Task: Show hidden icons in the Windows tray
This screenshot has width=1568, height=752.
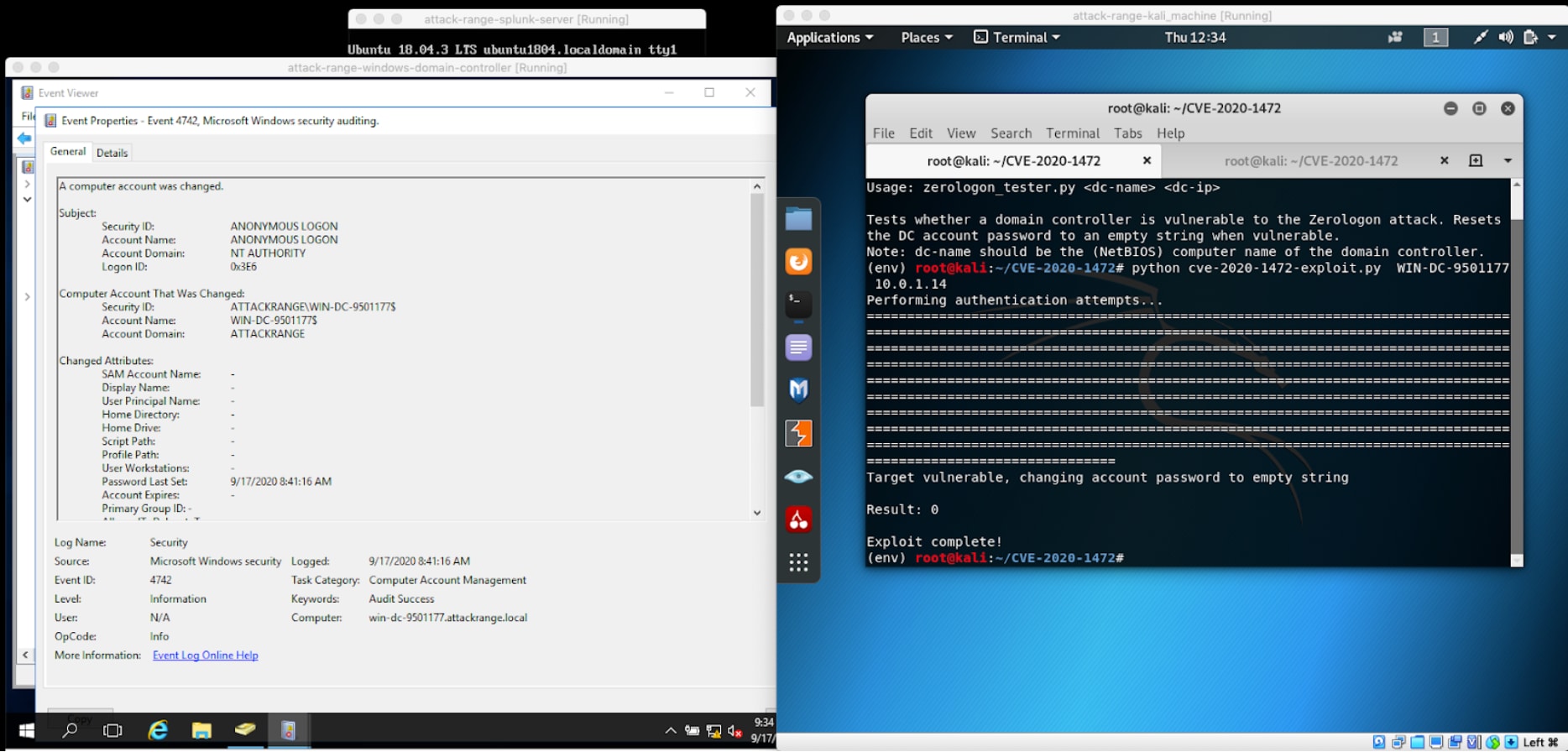Action: tap(671, 731)
